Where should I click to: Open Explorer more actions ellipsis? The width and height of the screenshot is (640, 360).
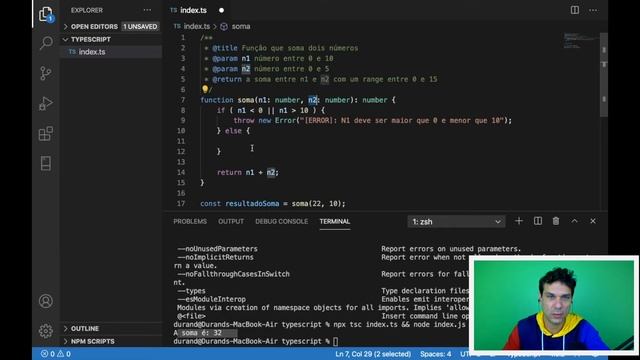pos(147,10)
